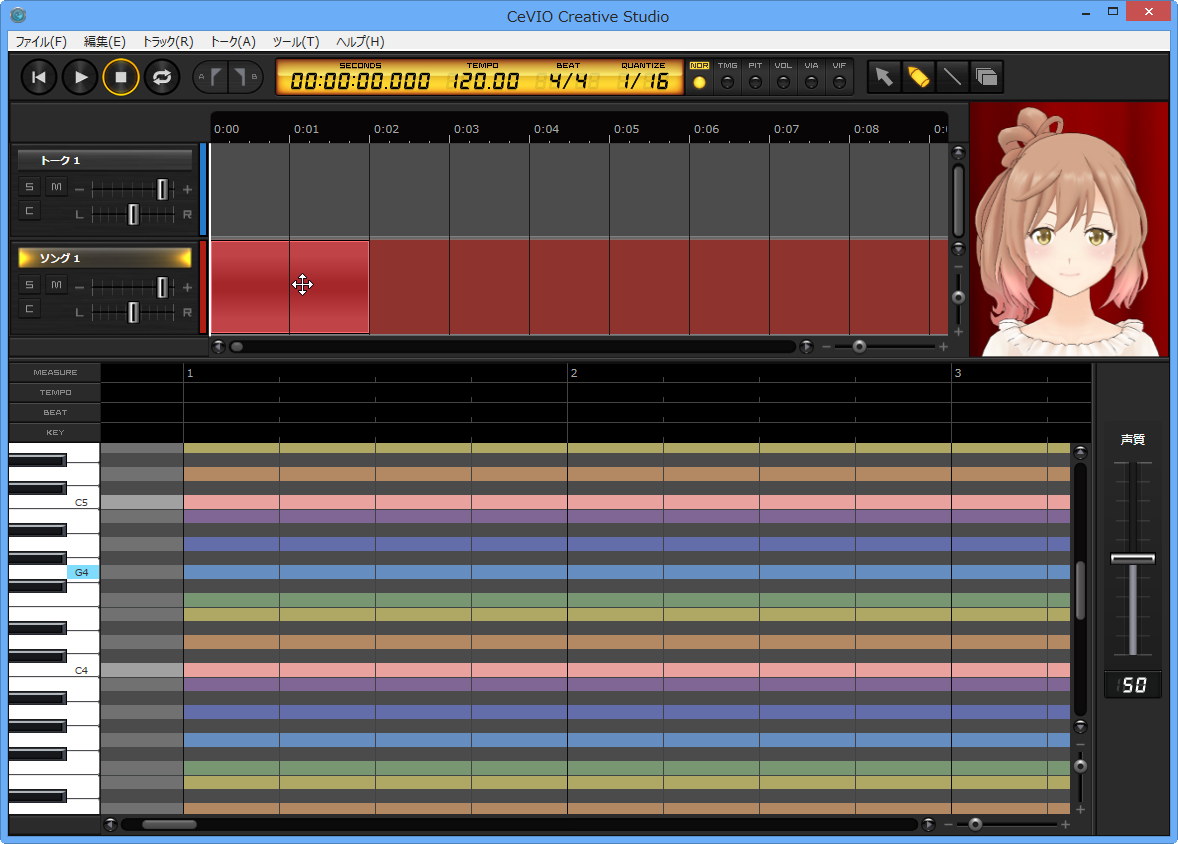Switch to VIF edit mode

coord(839,77)
